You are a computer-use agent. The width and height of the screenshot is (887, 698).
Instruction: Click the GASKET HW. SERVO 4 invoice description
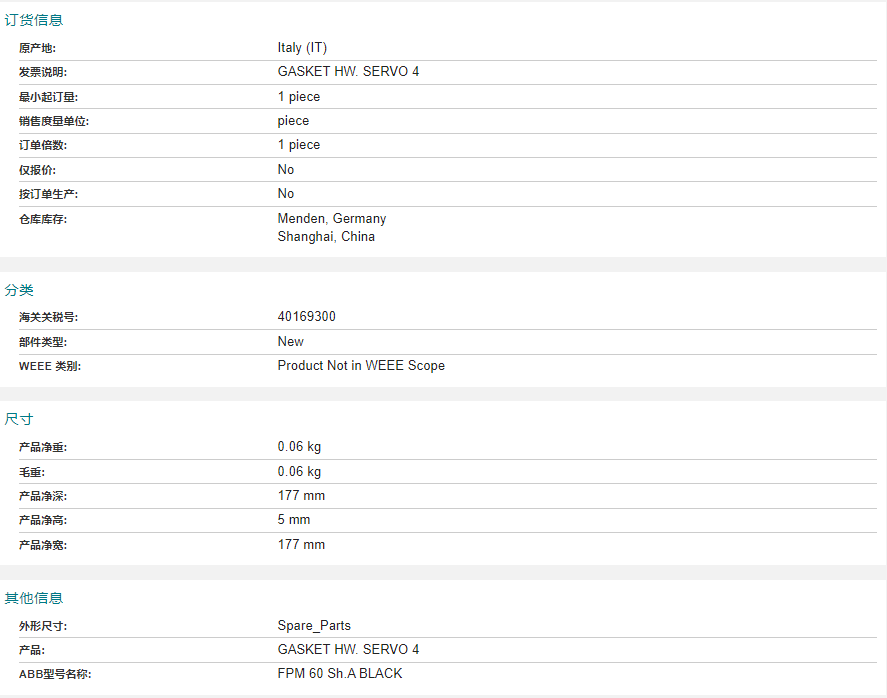click(348, 71)
